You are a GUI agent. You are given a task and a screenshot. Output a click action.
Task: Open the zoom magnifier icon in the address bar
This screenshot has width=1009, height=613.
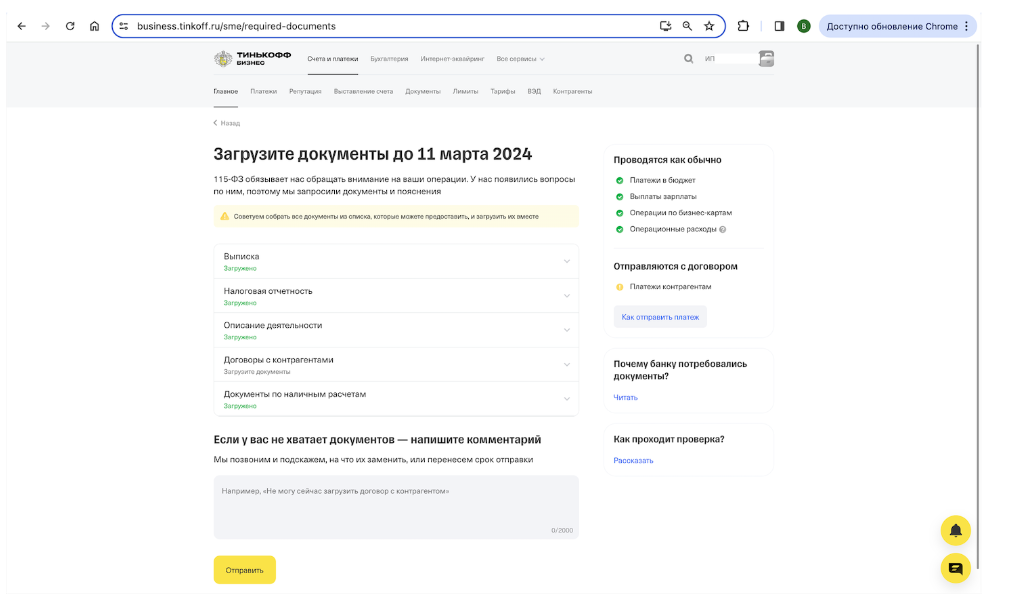point(687,26)
